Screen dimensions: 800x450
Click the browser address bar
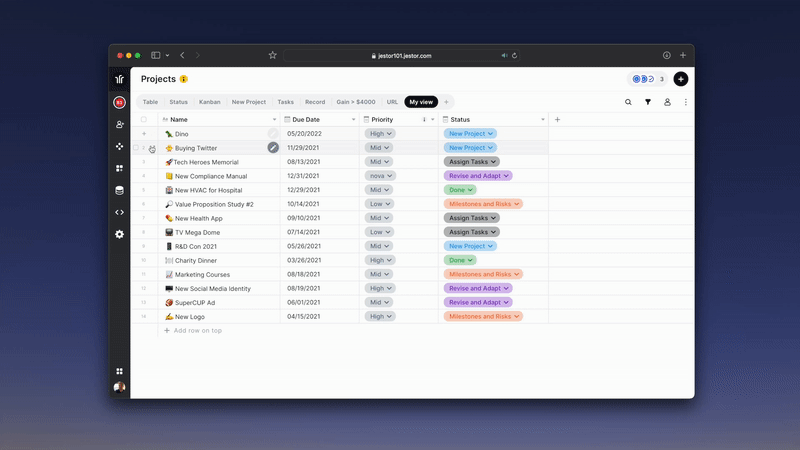[x=402, y=56]
